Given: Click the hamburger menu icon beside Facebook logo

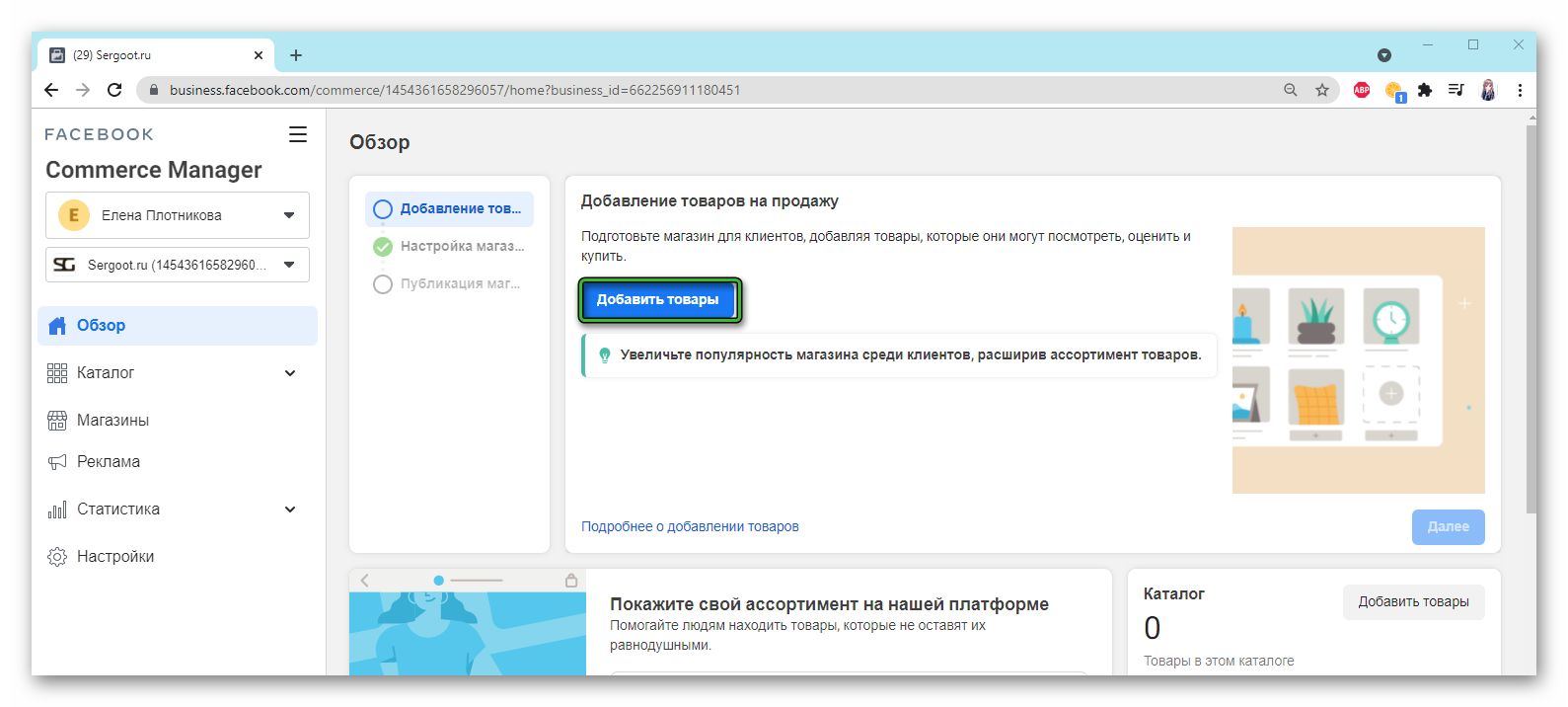Looking at the screenshot, I should [297, 135].
